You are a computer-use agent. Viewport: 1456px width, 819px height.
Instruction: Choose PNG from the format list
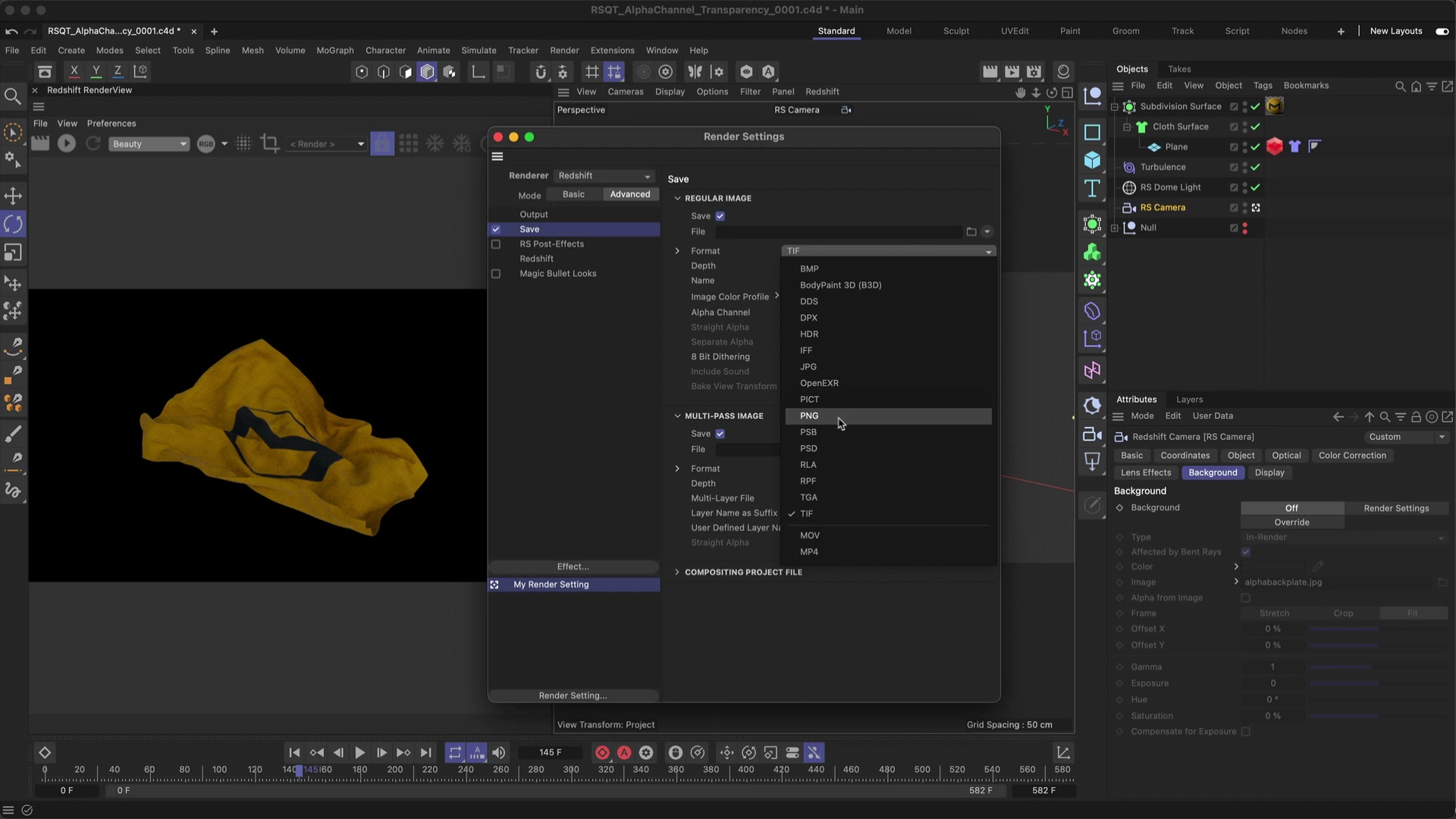click(x=809, y=416)
